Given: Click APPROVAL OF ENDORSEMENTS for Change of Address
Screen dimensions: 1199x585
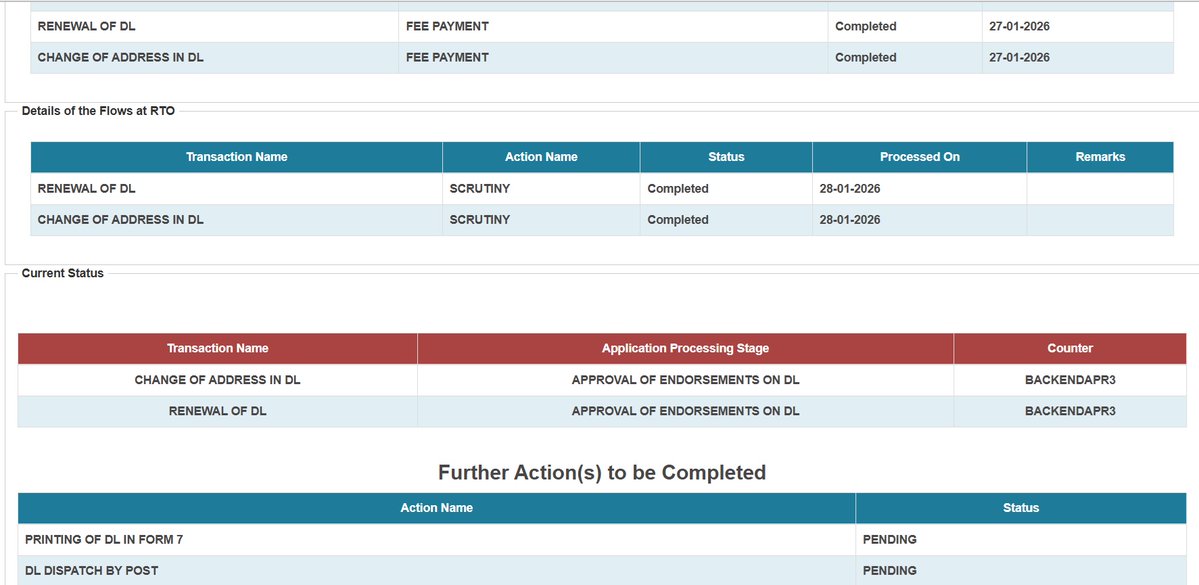Looking at the screenshot, I should [x=685, y=379].
